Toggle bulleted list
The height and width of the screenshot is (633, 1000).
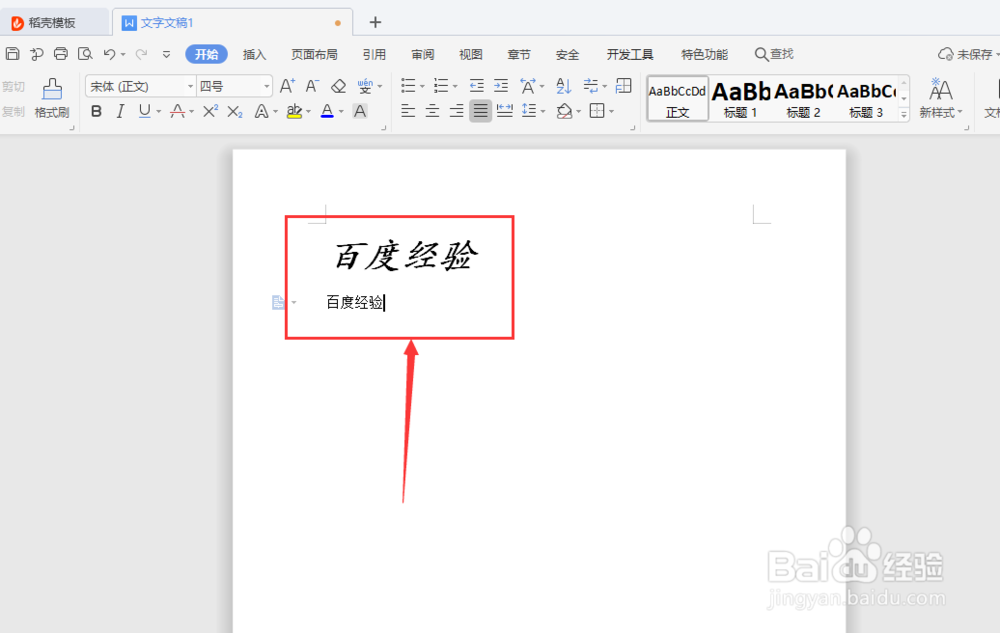[x=408, y=85]
